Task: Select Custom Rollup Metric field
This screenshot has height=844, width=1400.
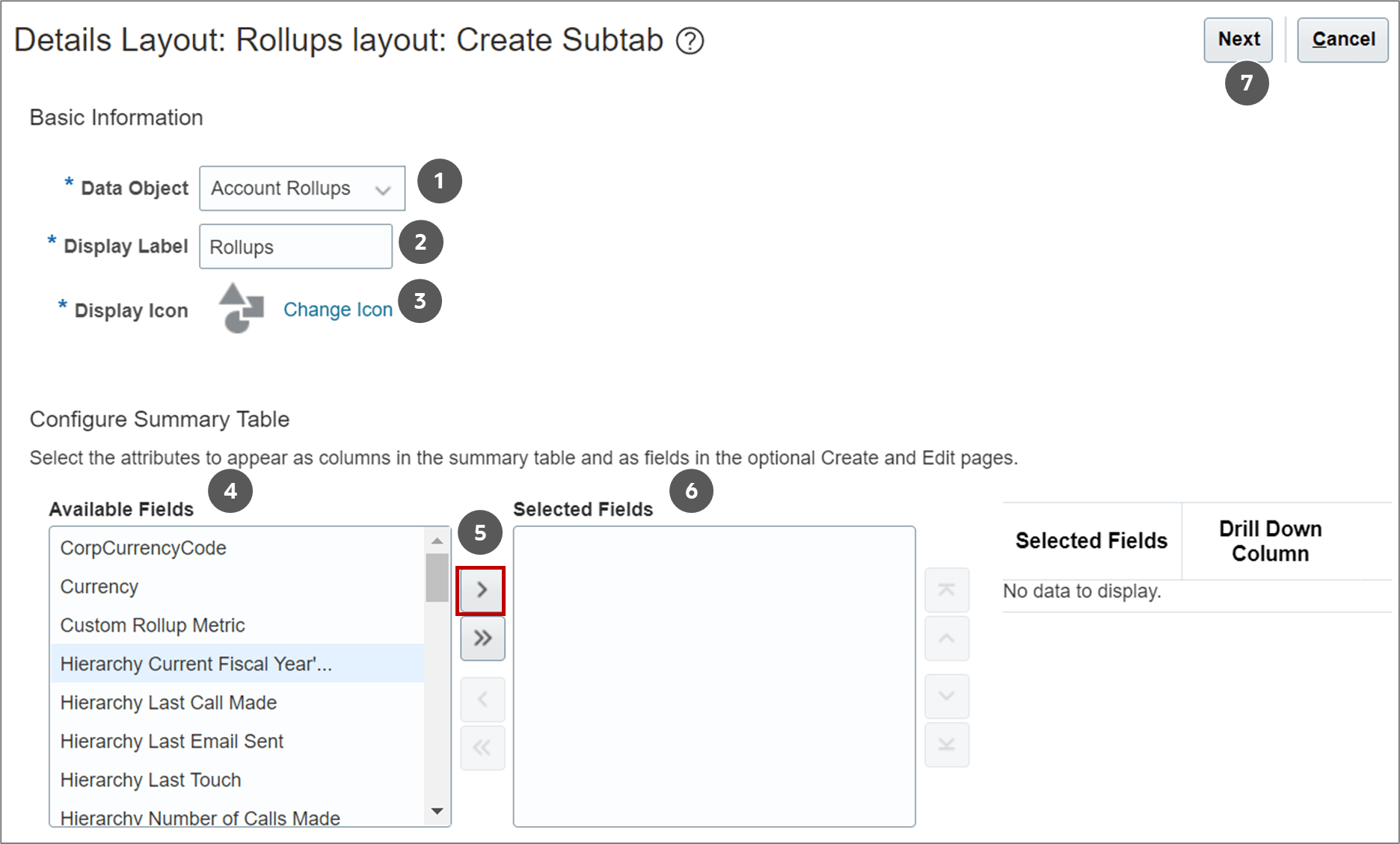Action: tap(153, 625)
